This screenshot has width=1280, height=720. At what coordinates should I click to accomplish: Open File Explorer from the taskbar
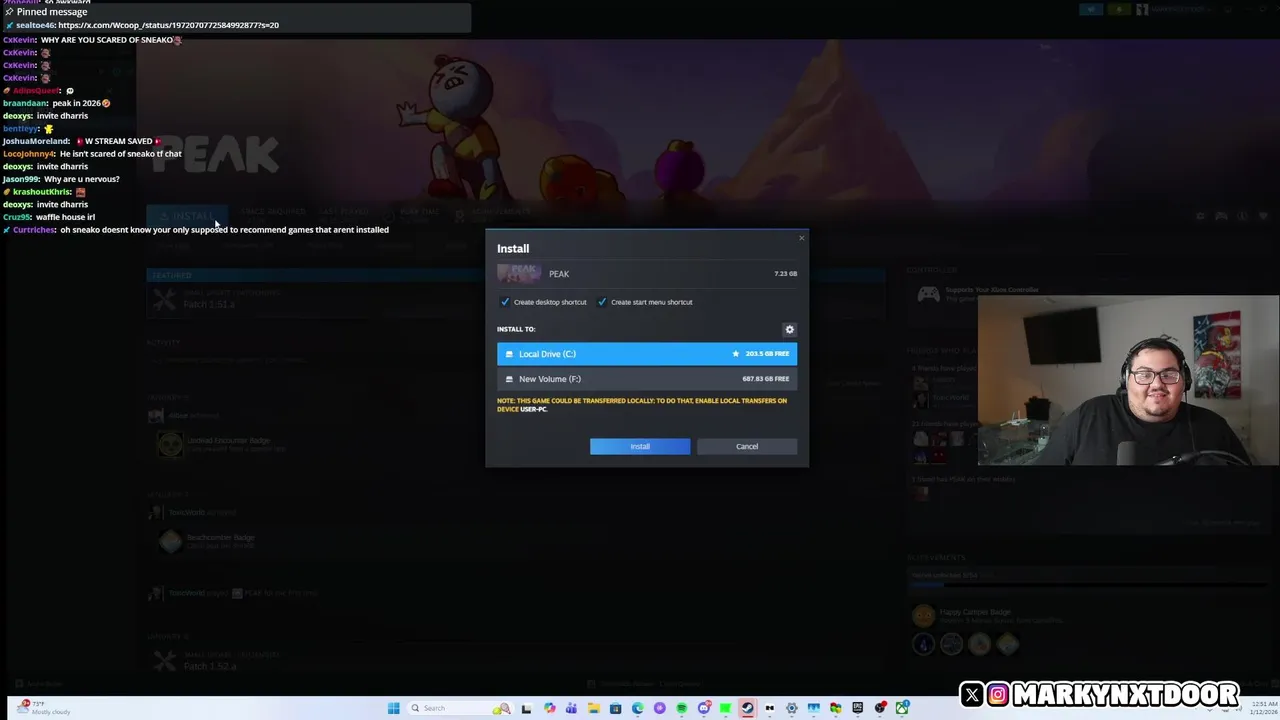click(x=593, y=708)
